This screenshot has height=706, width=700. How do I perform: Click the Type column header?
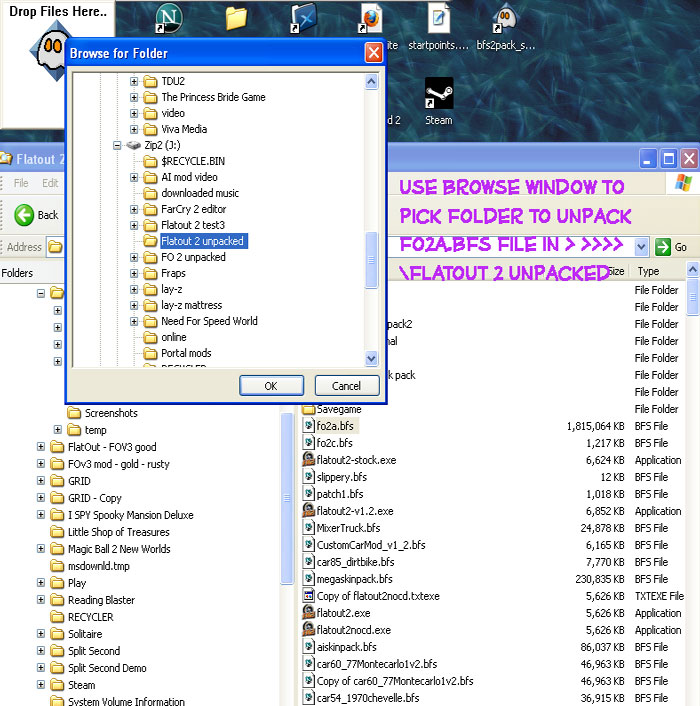coord(648,271)
